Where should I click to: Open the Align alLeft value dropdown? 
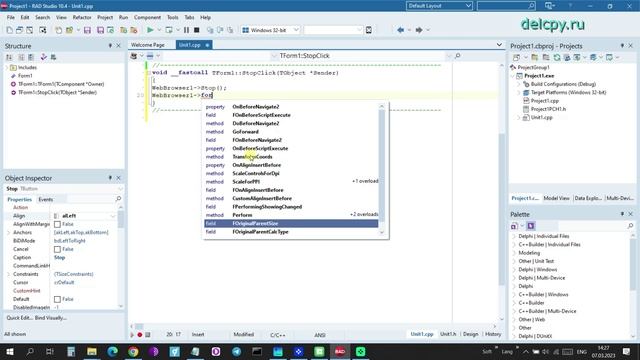coord(113,216)
